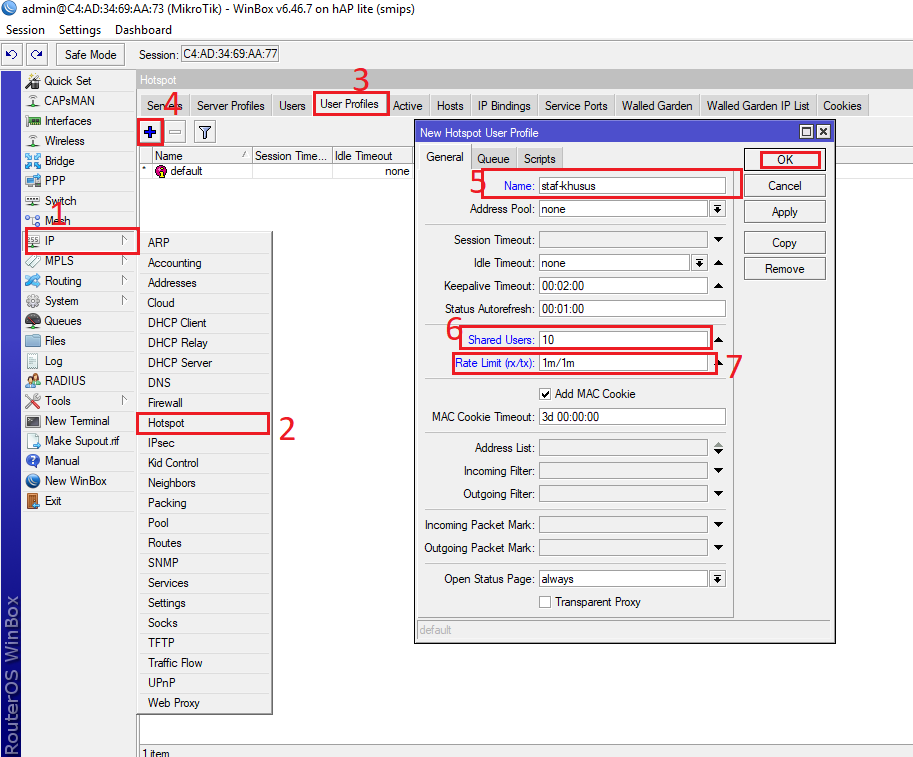The height and width of the screenshot is (757, 913).
Task: Open Wireless sidebar entry
Action: pos(64,141)
